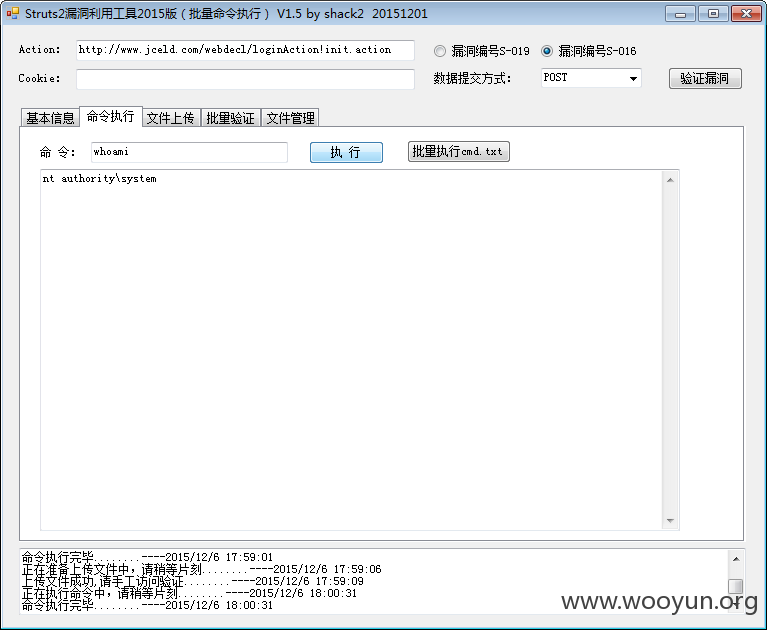Click the 命令 input containing whoami
The image size is (767, 630).
189,152
